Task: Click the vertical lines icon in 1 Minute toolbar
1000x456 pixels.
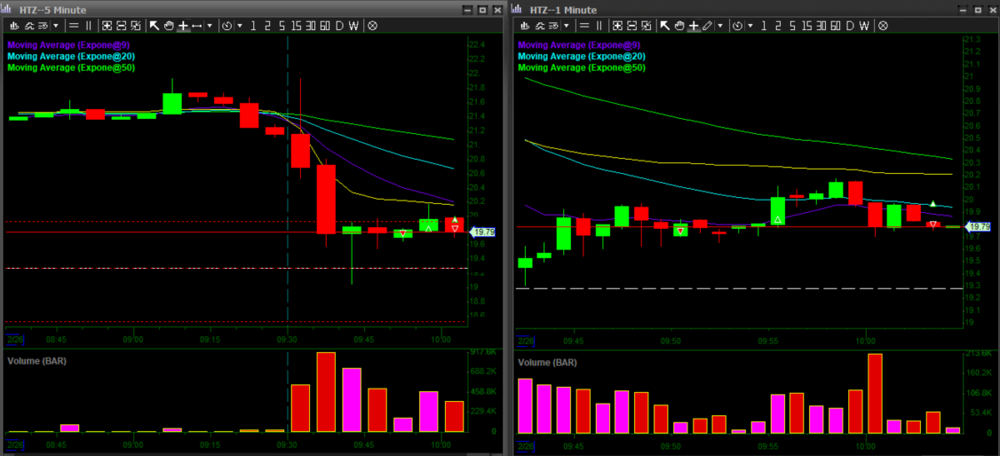Action: pos(598,24)
